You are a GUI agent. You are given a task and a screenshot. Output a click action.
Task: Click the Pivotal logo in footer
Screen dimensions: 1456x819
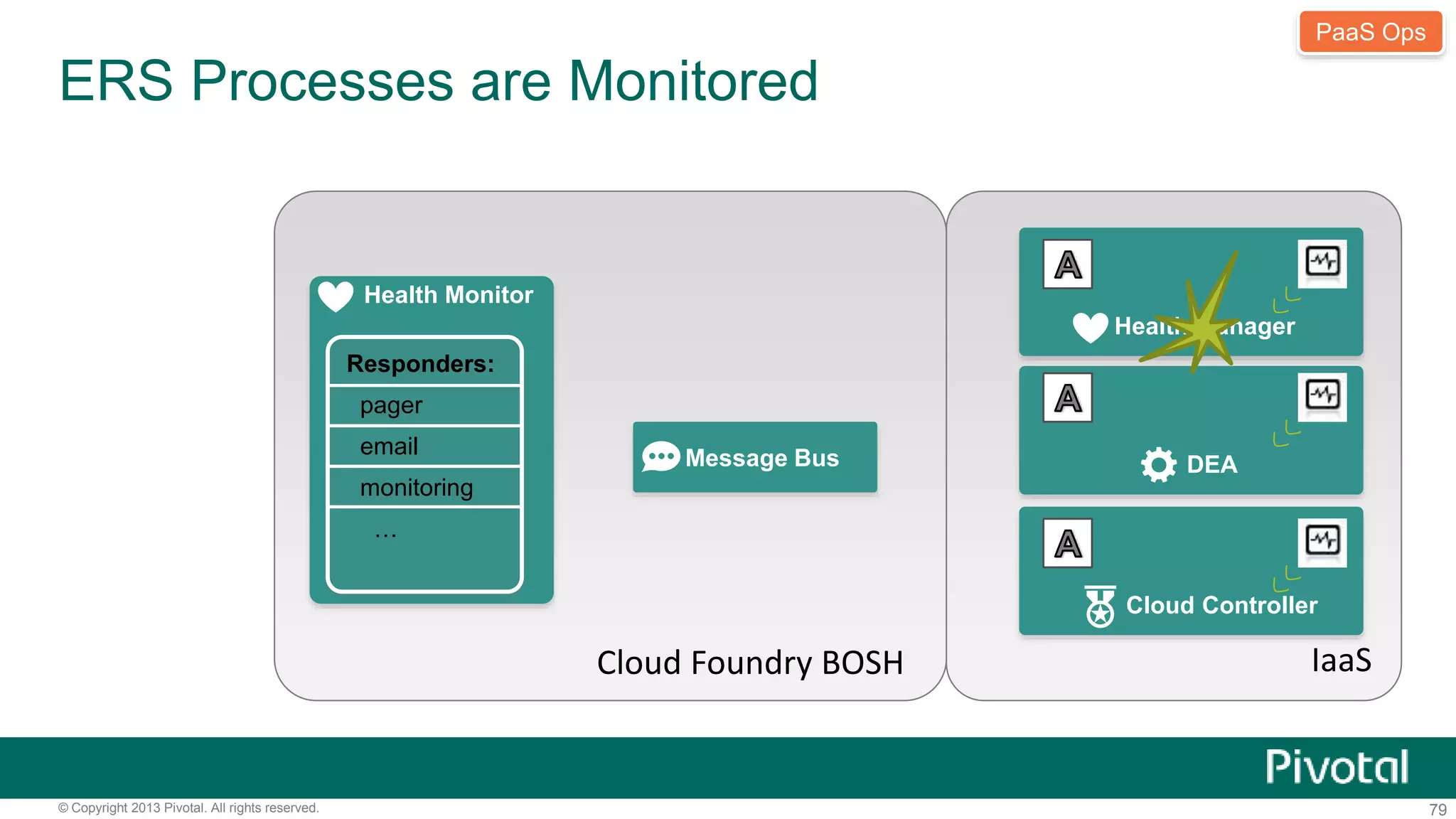click(1336, 767)
